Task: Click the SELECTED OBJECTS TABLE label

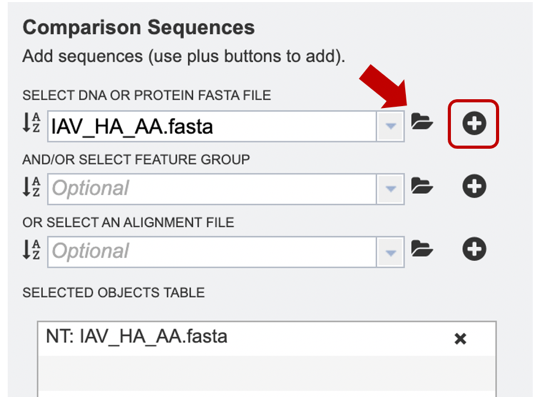Action: (114, 293)
